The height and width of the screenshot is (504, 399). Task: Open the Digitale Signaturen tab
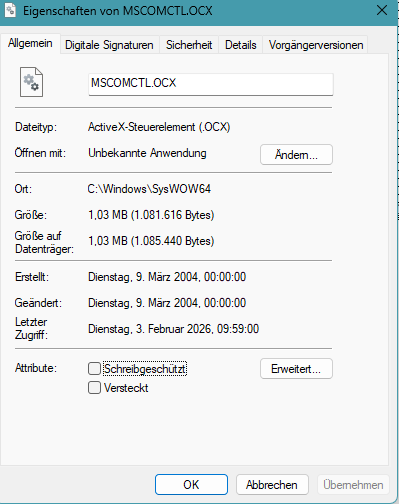[x=109, y=45]
